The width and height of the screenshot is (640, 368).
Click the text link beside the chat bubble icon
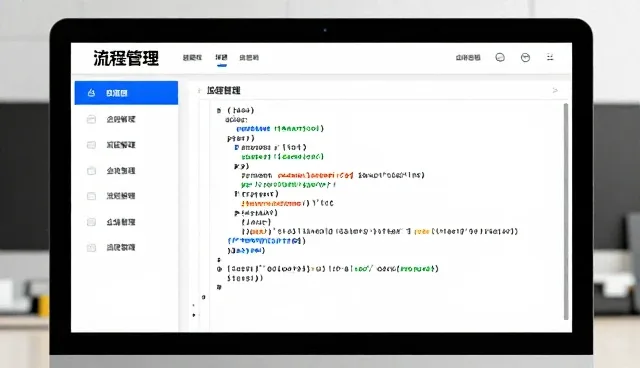coord(468,58)
